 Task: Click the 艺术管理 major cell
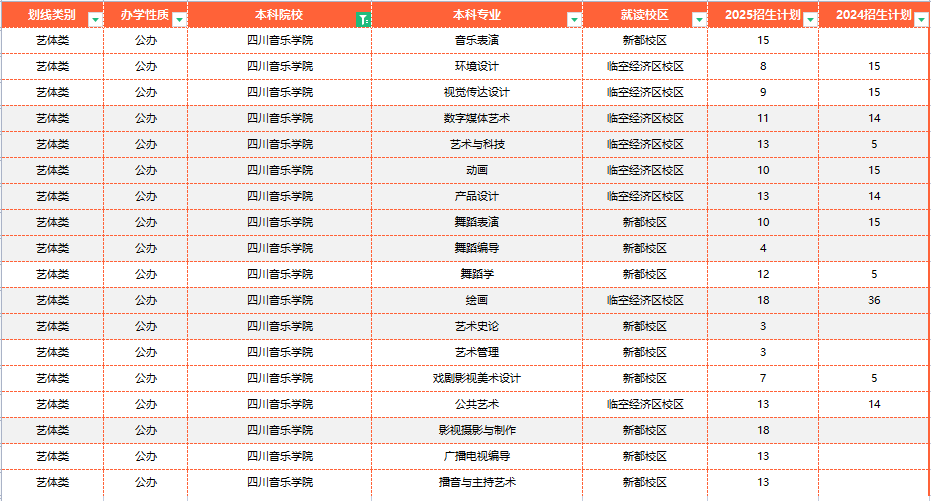click(x=477, y=353)
